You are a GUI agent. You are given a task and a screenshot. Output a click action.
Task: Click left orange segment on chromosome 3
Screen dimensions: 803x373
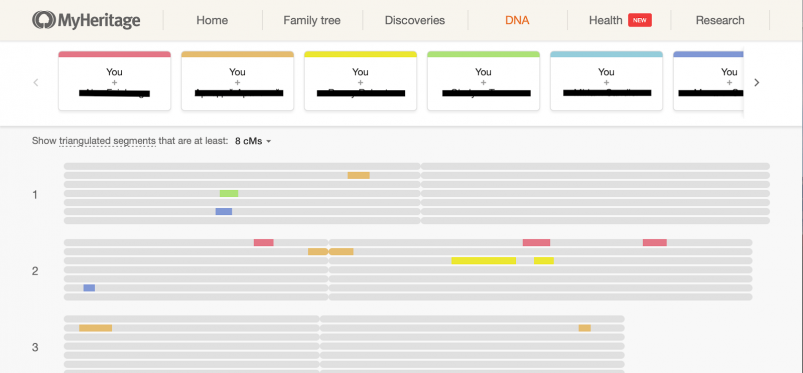pyautogui.click(x=95, y=328)
